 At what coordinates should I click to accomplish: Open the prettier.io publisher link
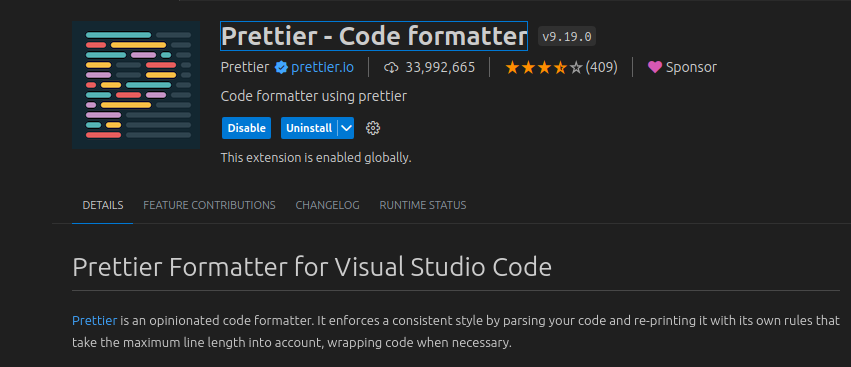click(322, 67)
